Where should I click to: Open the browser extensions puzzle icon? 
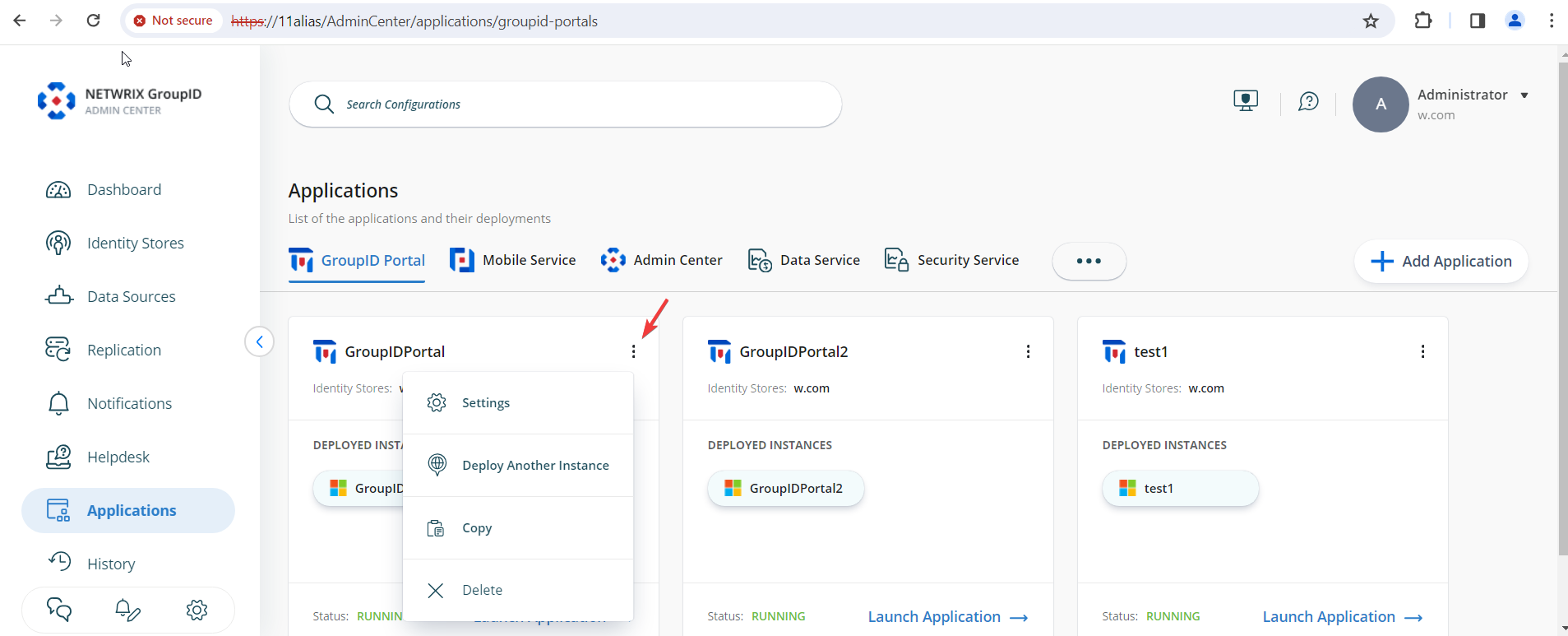click(1423, 21)
